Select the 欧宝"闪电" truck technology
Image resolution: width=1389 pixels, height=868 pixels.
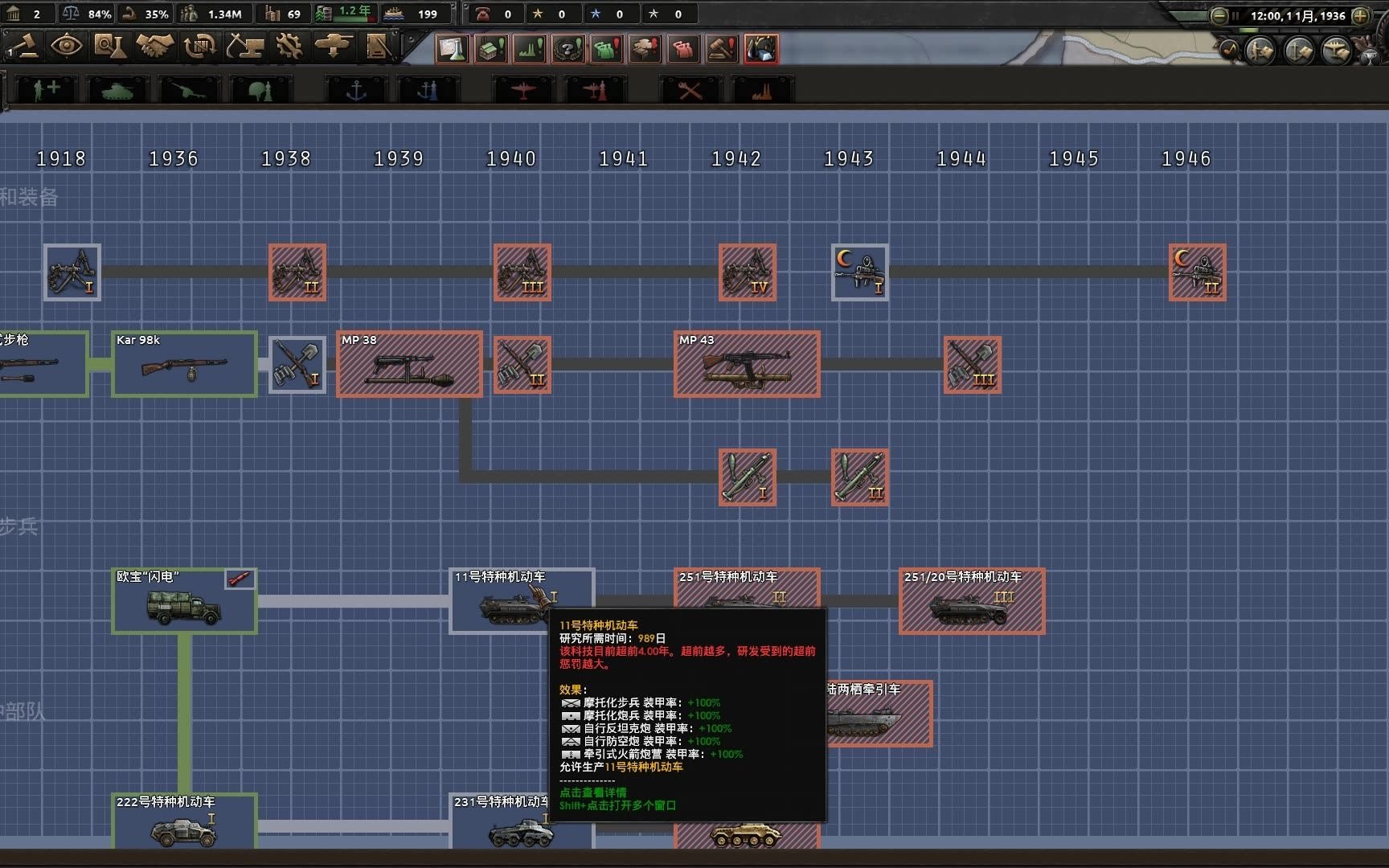pyautogui.click(x=184, y=600)
